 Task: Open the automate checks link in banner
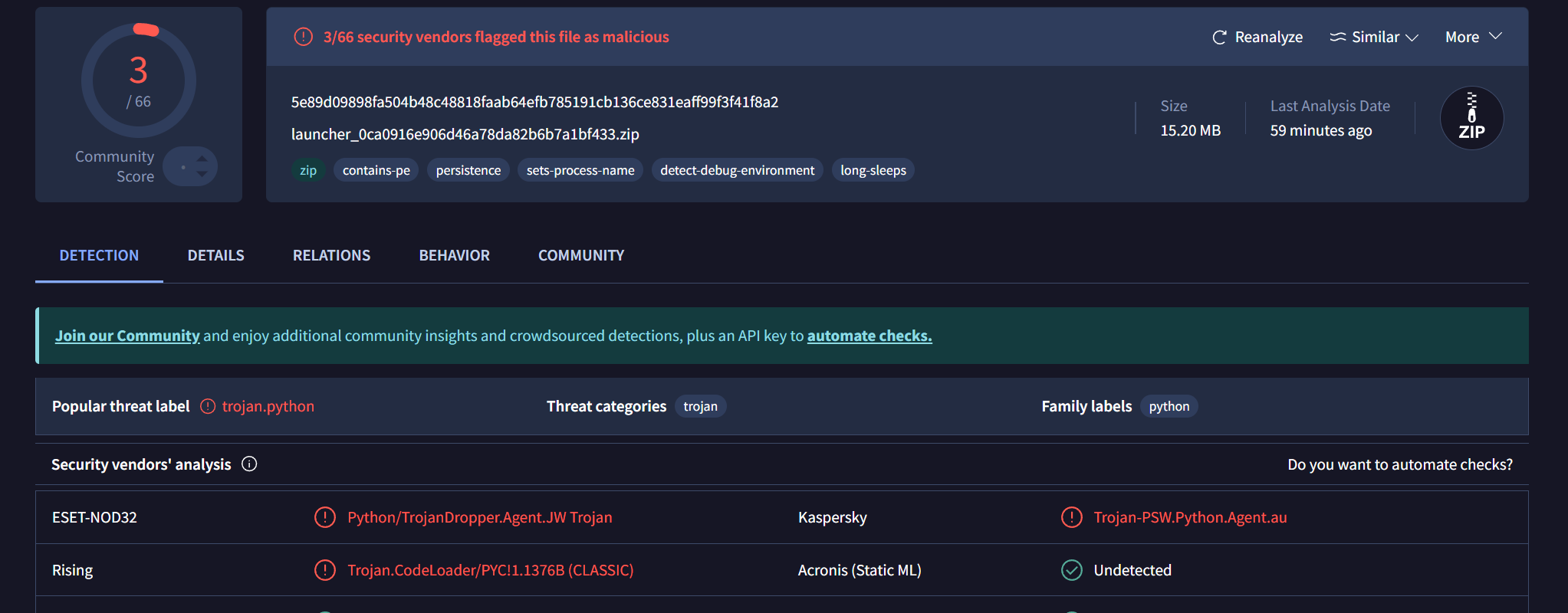(869, 336)
